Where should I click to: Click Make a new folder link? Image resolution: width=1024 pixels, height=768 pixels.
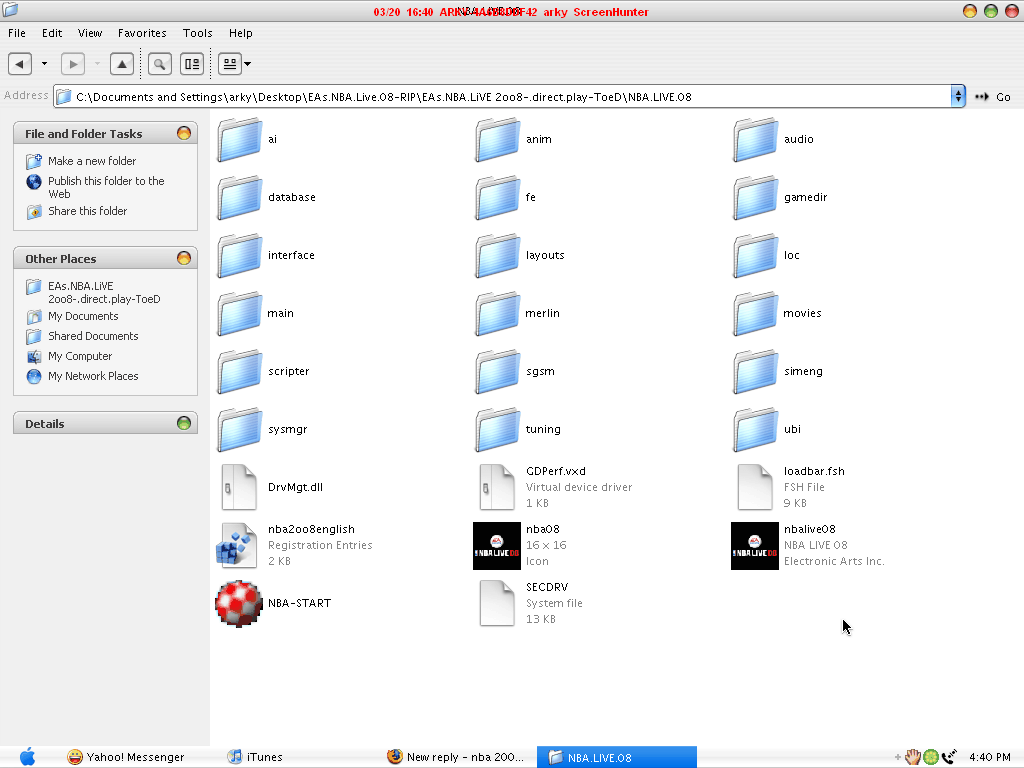pyautogui.click(x=92, y=161)
